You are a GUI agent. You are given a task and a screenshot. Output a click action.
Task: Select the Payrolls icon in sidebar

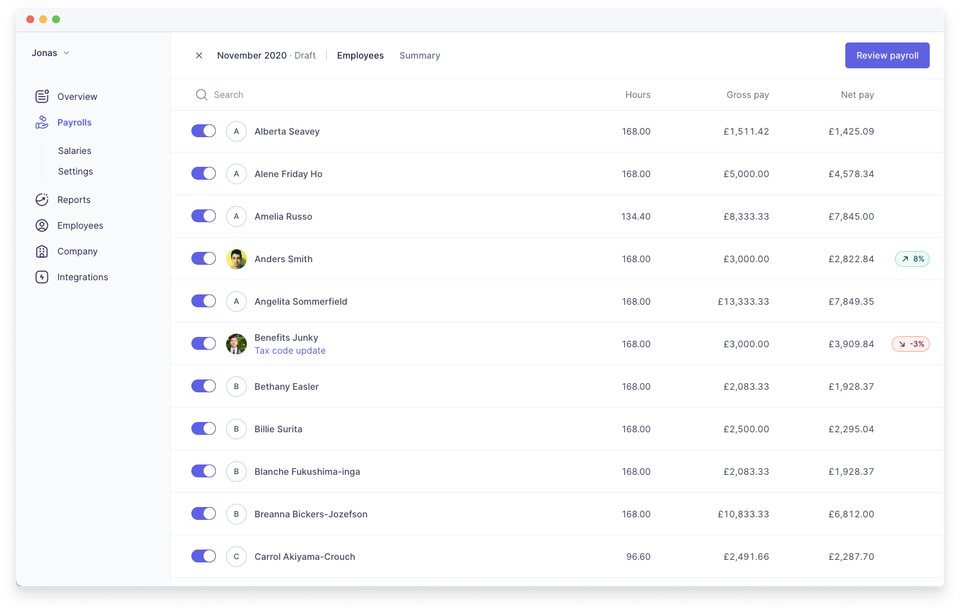coord(41,121)
